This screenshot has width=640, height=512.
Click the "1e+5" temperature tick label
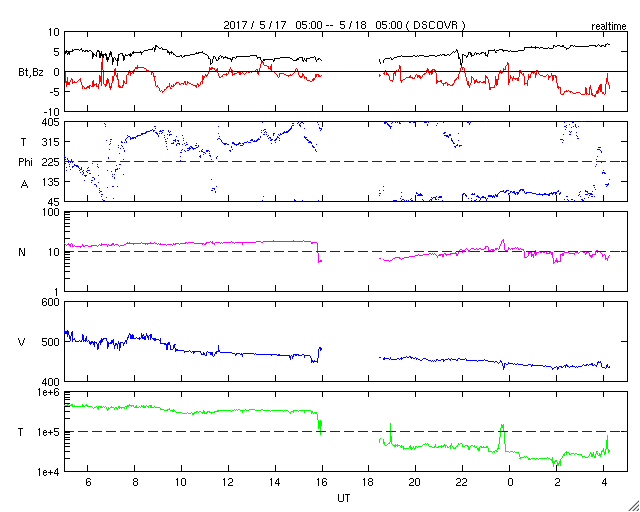pyautogui.click(x=49, y=432)
